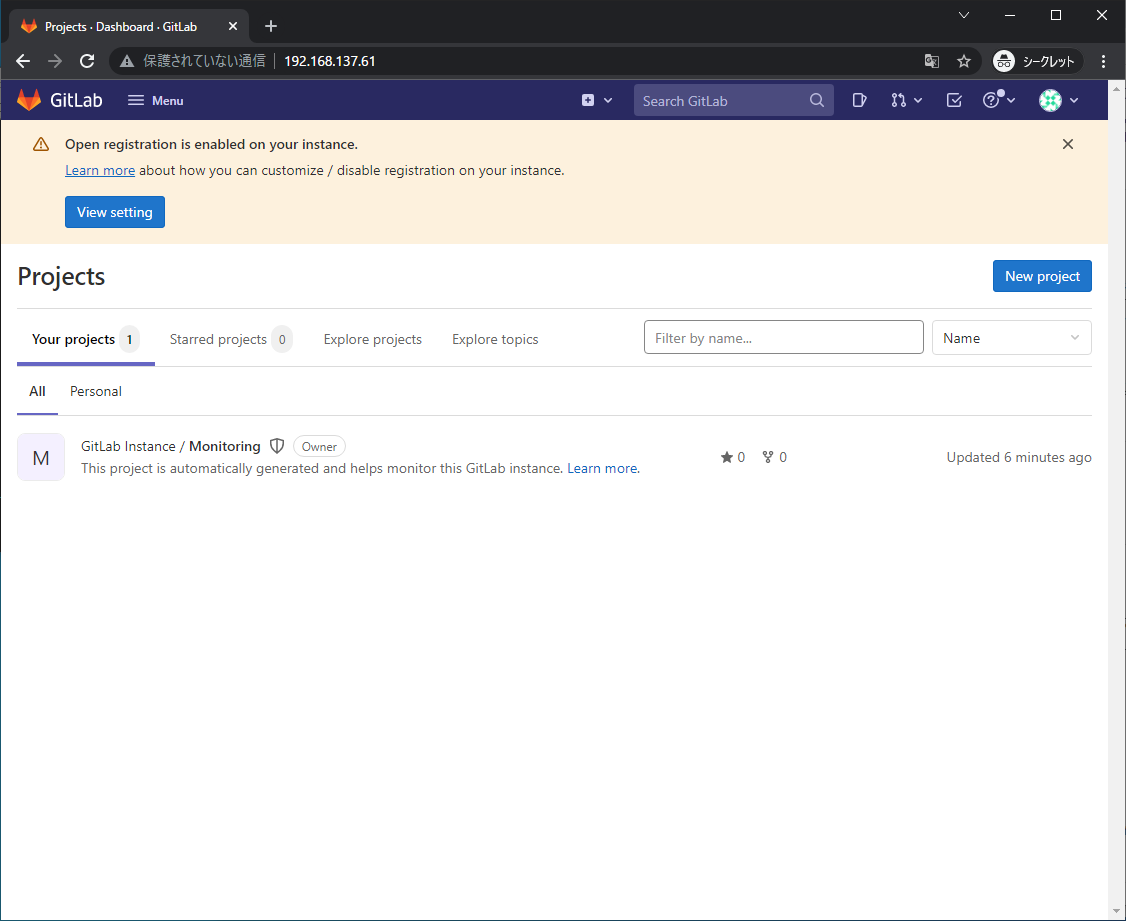Open the browser three-dot menu
This screenshot has height=921, width=1126.
[x=1103, y=61]
